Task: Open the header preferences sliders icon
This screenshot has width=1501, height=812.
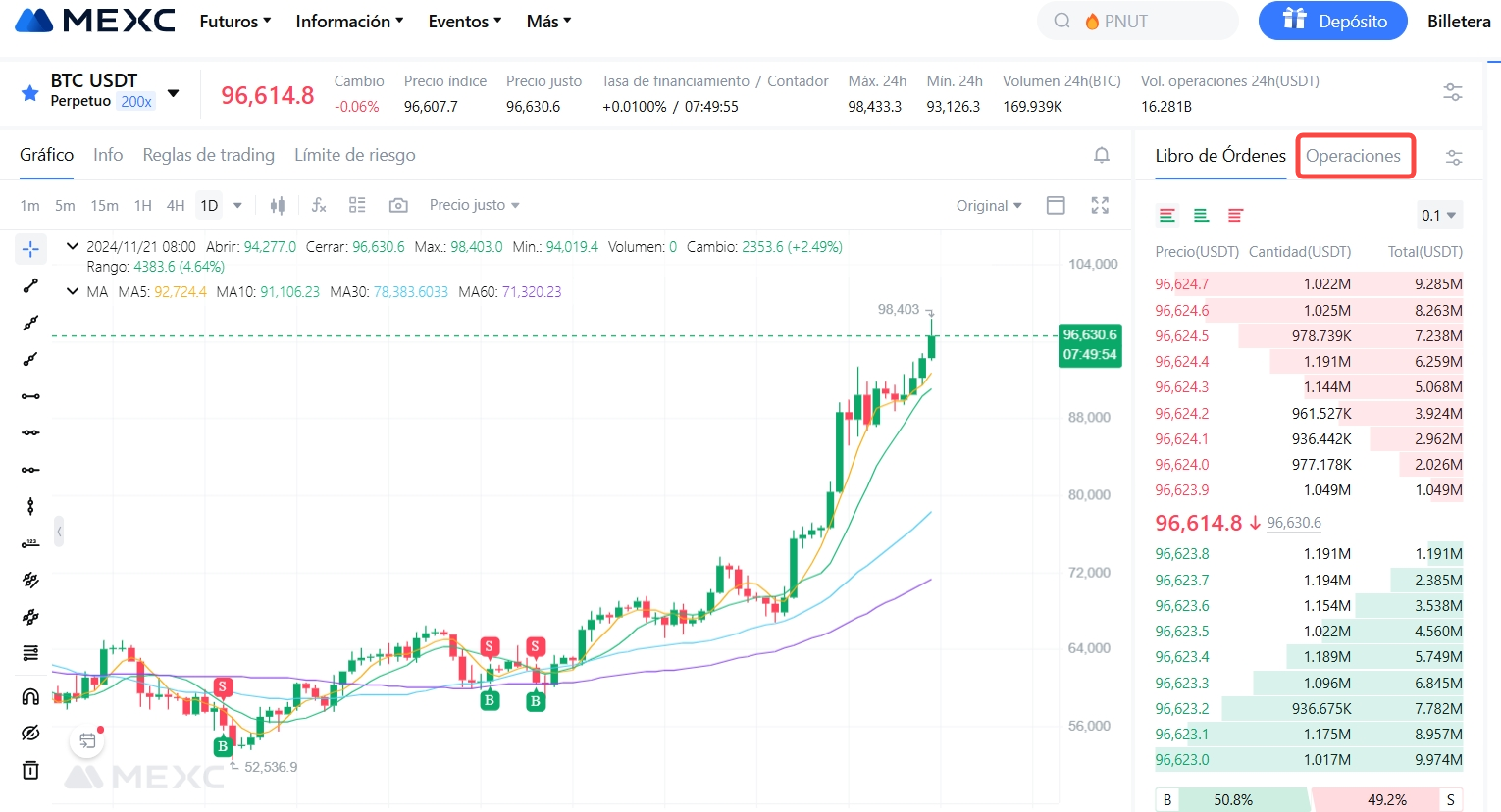Action: [x=1453, y=92]
